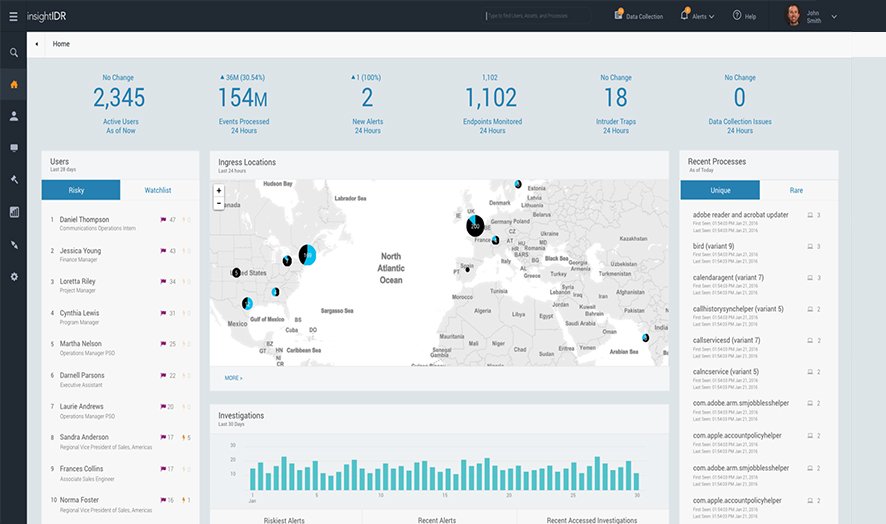Select the Risky users tab
Screen dimensions: 886x524
click(x=81, y=190)
